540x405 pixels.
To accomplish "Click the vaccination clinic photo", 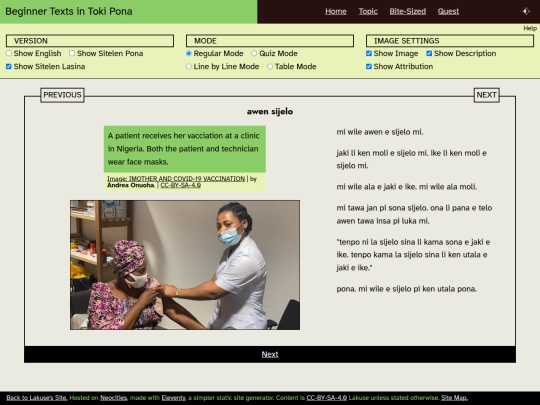I will pos(185,265).
